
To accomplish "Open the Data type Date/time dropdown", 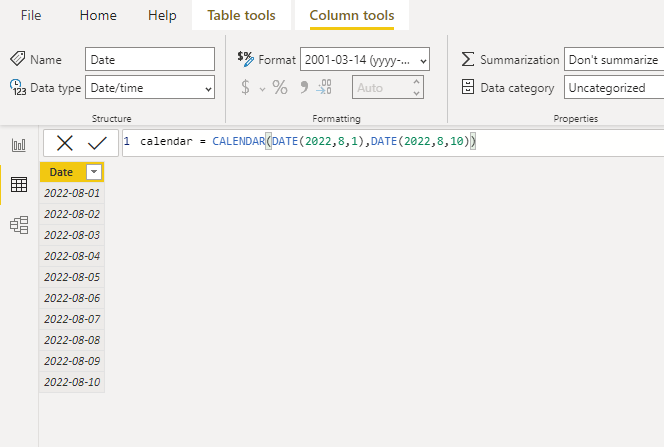I will pos(150,87).
